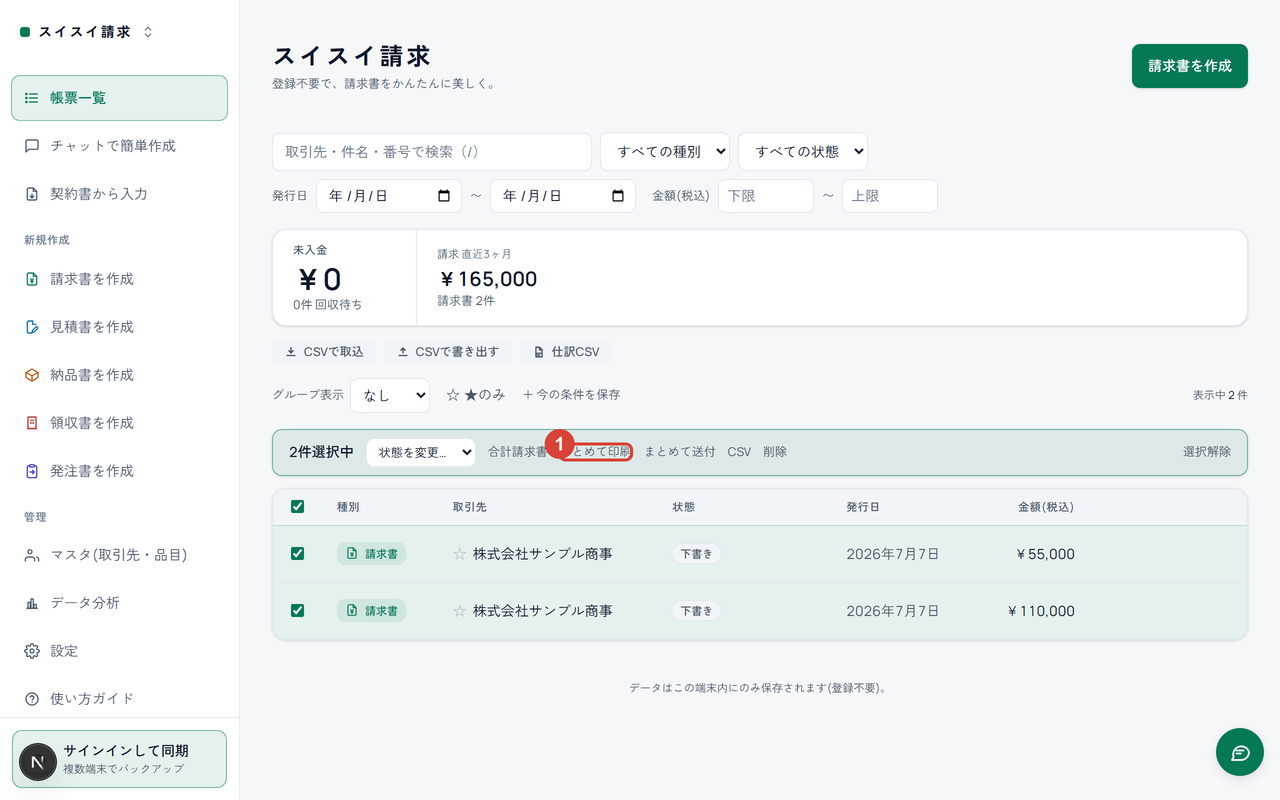Star the ¥110,000 row's 株式会社サンプル商事

click(x=460, y=610)
